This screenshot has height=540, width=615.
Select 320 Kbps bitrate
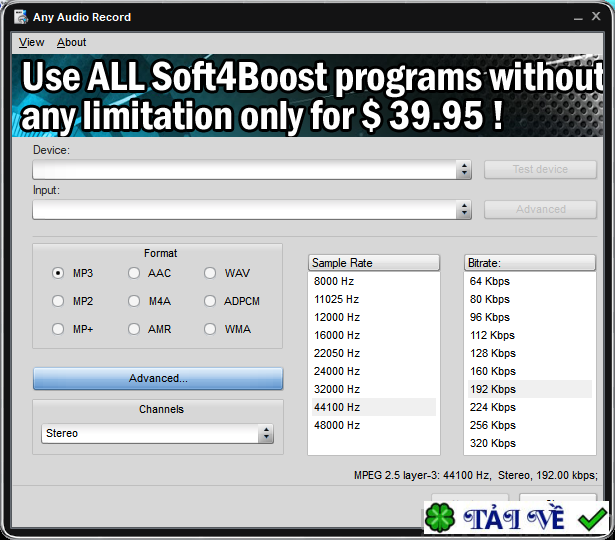(530, 443)
